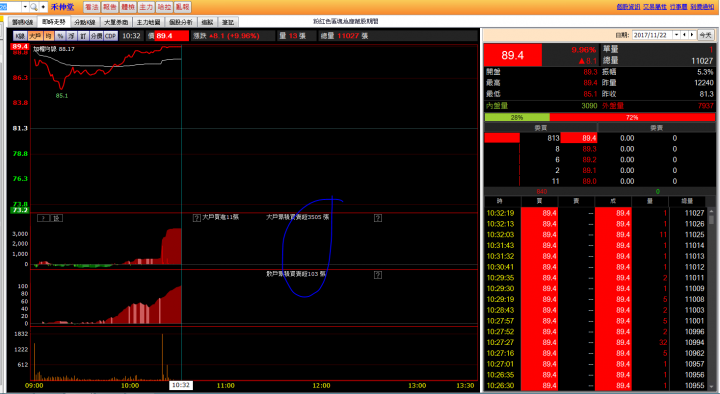
Task: Toggle the CDP button
Action: 111,36
